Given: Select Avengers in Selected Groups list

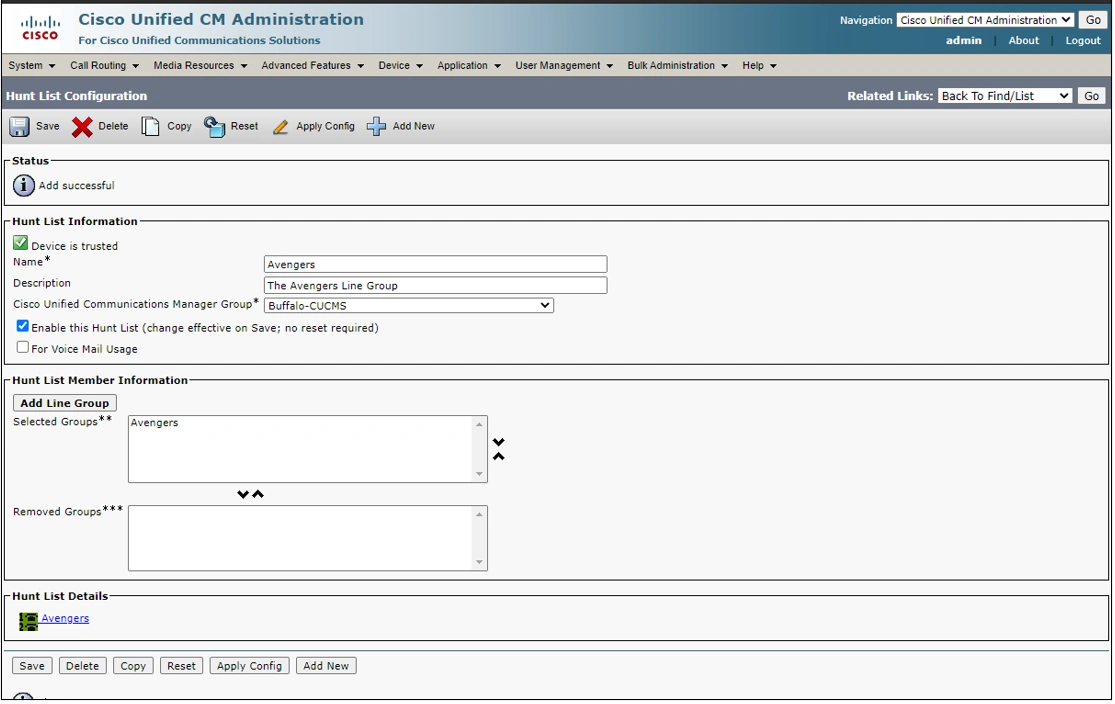Looking at the screenshot, I should coord(154,423).
